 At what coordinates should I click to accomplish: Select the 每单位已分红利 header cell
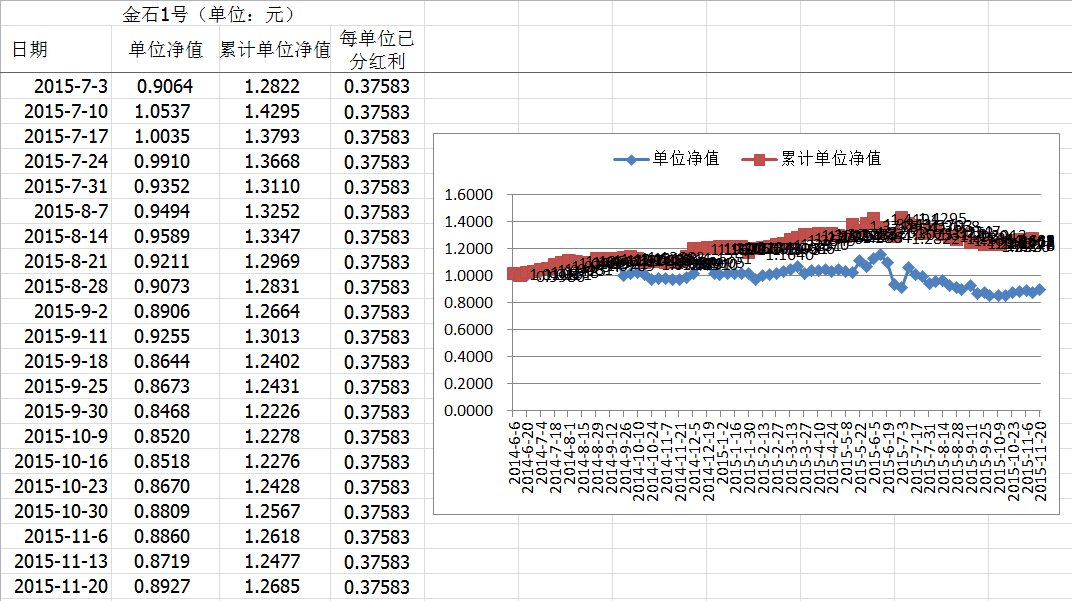pyautogui.click(x=376, y=50)
